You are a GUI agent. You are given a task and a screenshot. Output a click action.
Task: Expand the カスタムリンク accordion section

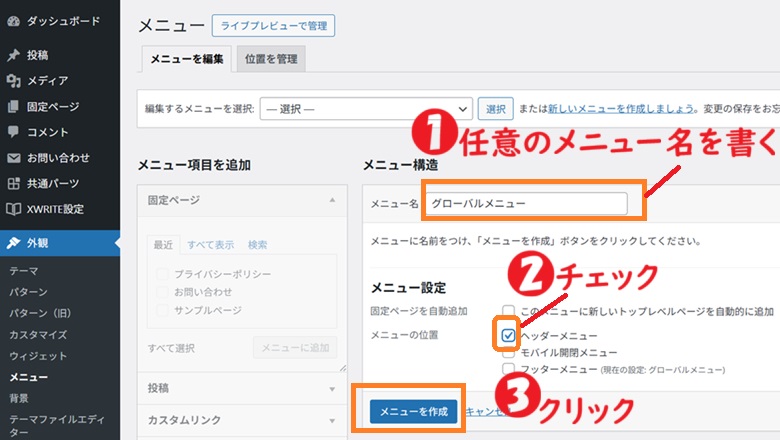click(x=242, y=420)
